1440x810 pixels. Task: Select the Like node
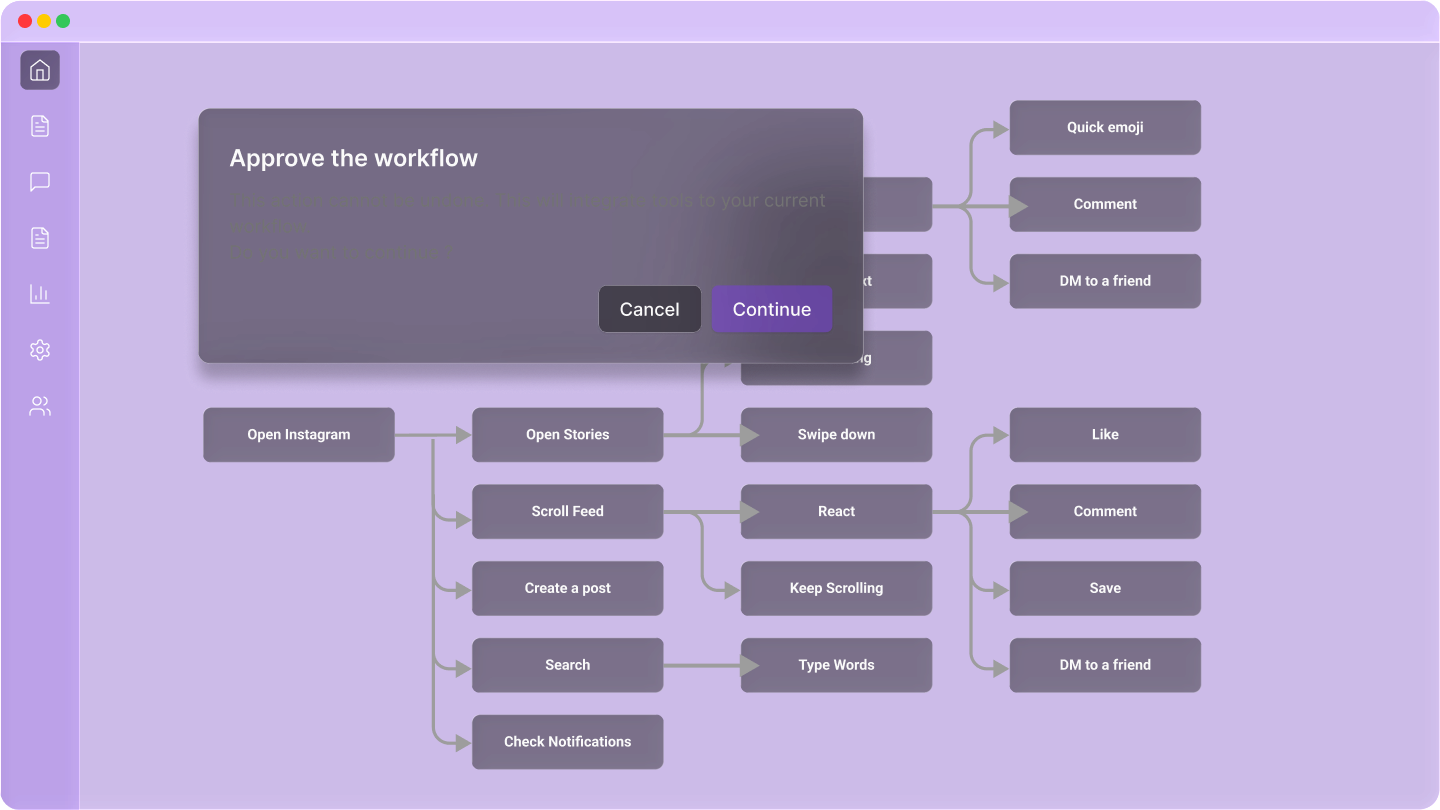coord(1105,434)
